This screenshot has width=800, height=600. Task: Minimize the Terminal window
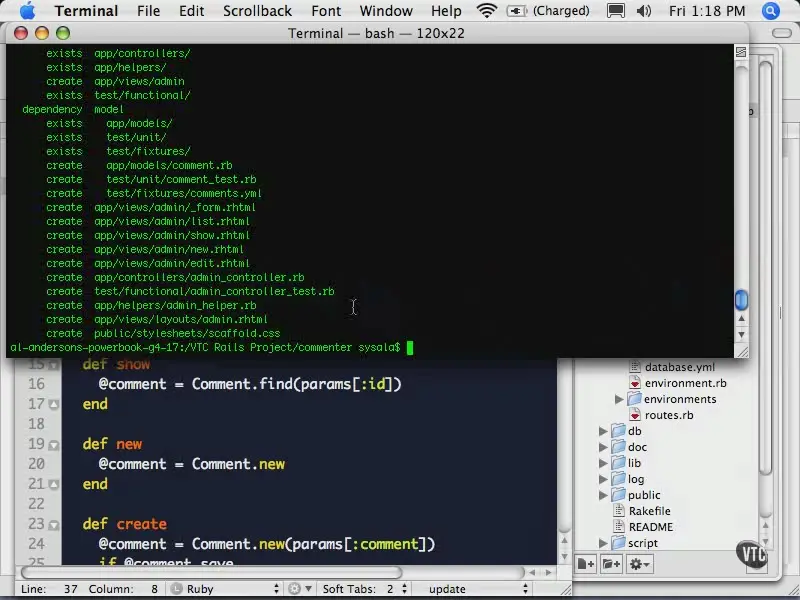42,33
